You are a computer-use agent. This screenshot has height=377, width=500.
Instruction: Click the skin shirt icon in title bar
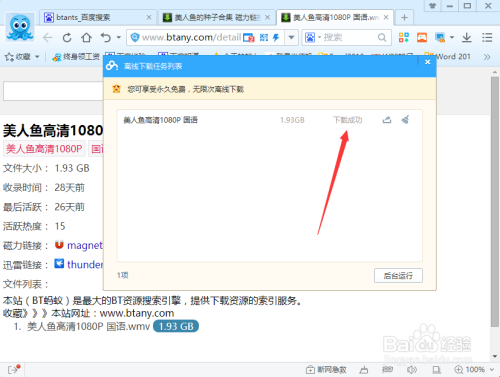click(432, 6)
